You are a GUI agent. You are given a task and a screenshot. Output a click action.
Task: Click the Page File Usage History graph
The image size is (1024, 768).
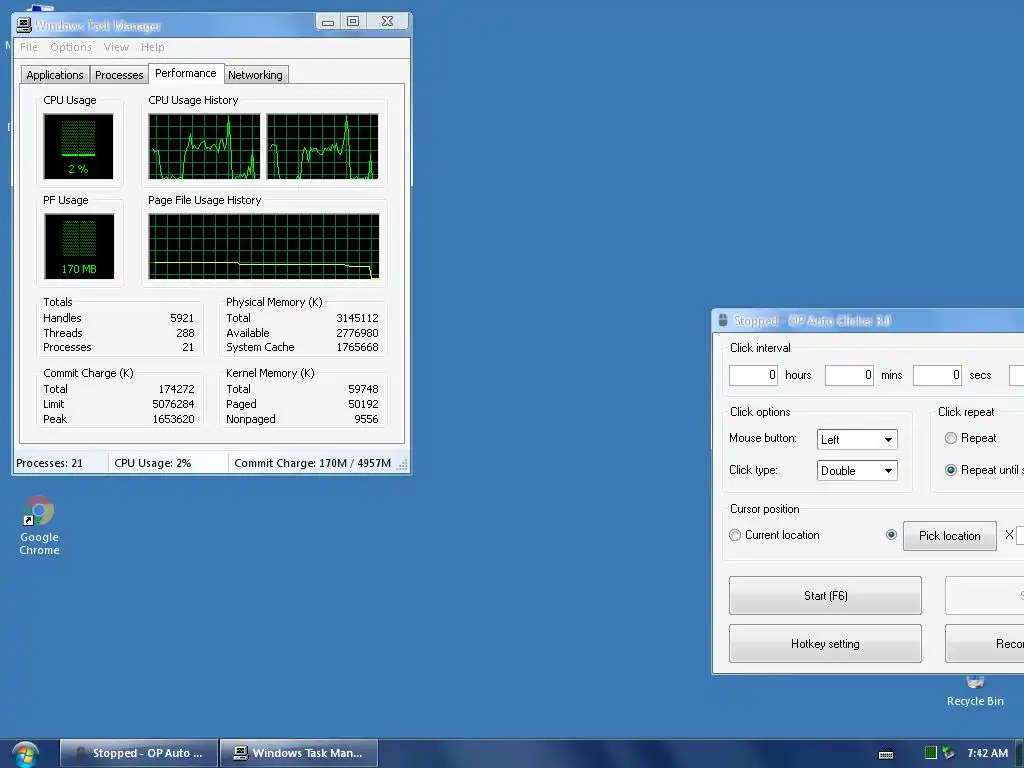pos(264,246)
